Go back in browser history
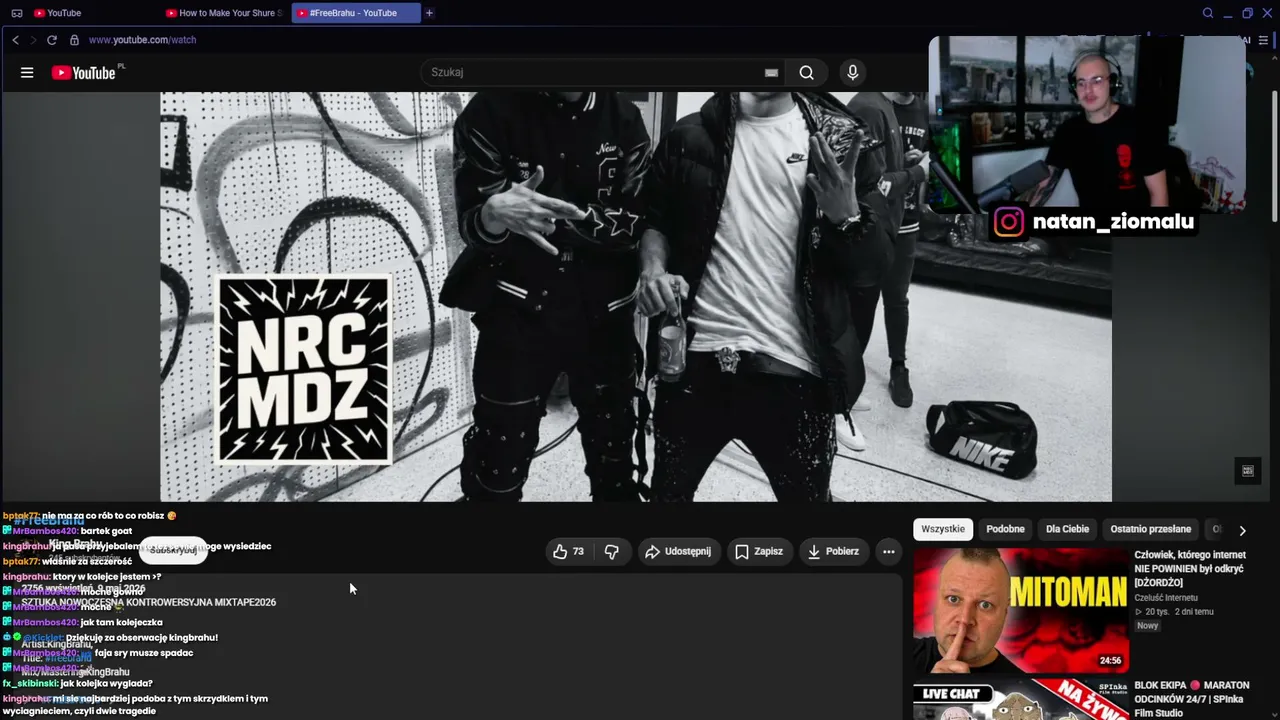The width and height of the screenshot is (1280, 720). click(x=15, y=40)
